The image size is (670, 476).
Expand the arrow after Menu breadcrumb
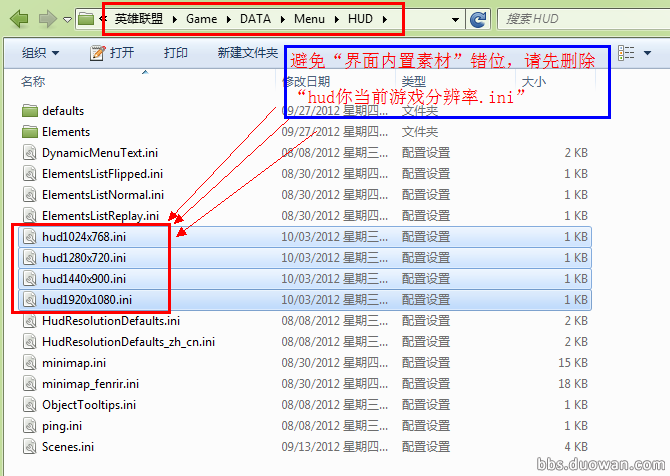click(337, 19)
